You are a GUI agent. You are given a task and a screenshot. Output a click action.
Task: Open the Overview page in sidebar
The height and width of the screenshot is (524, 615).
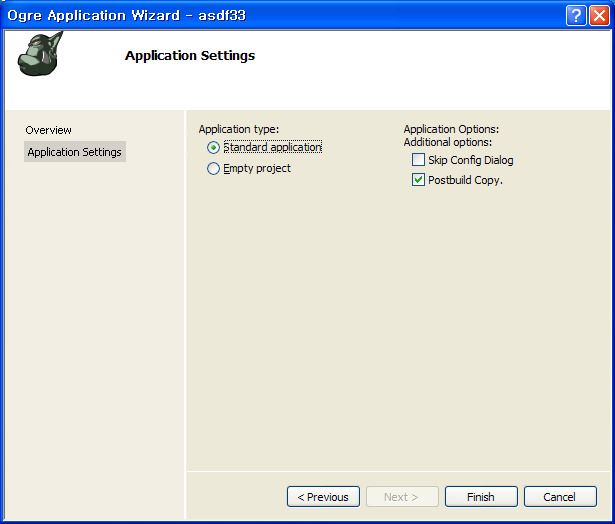click(x=48, y=130)
